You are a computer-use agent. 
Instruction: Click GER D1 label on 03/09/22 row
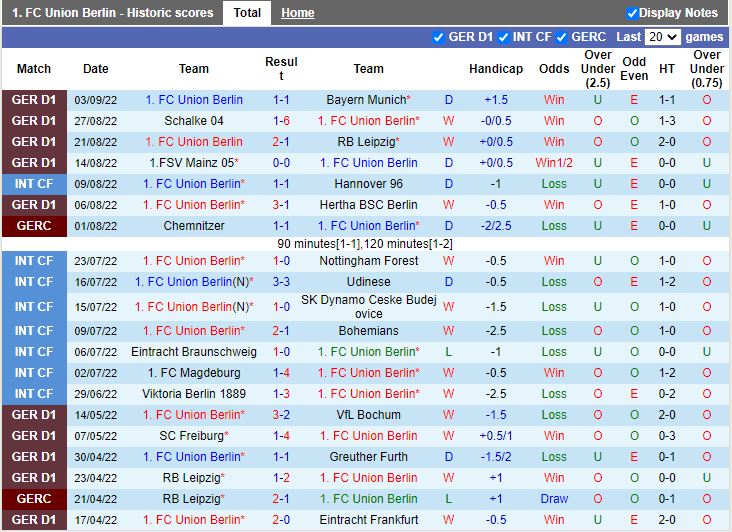pos(34,100)
